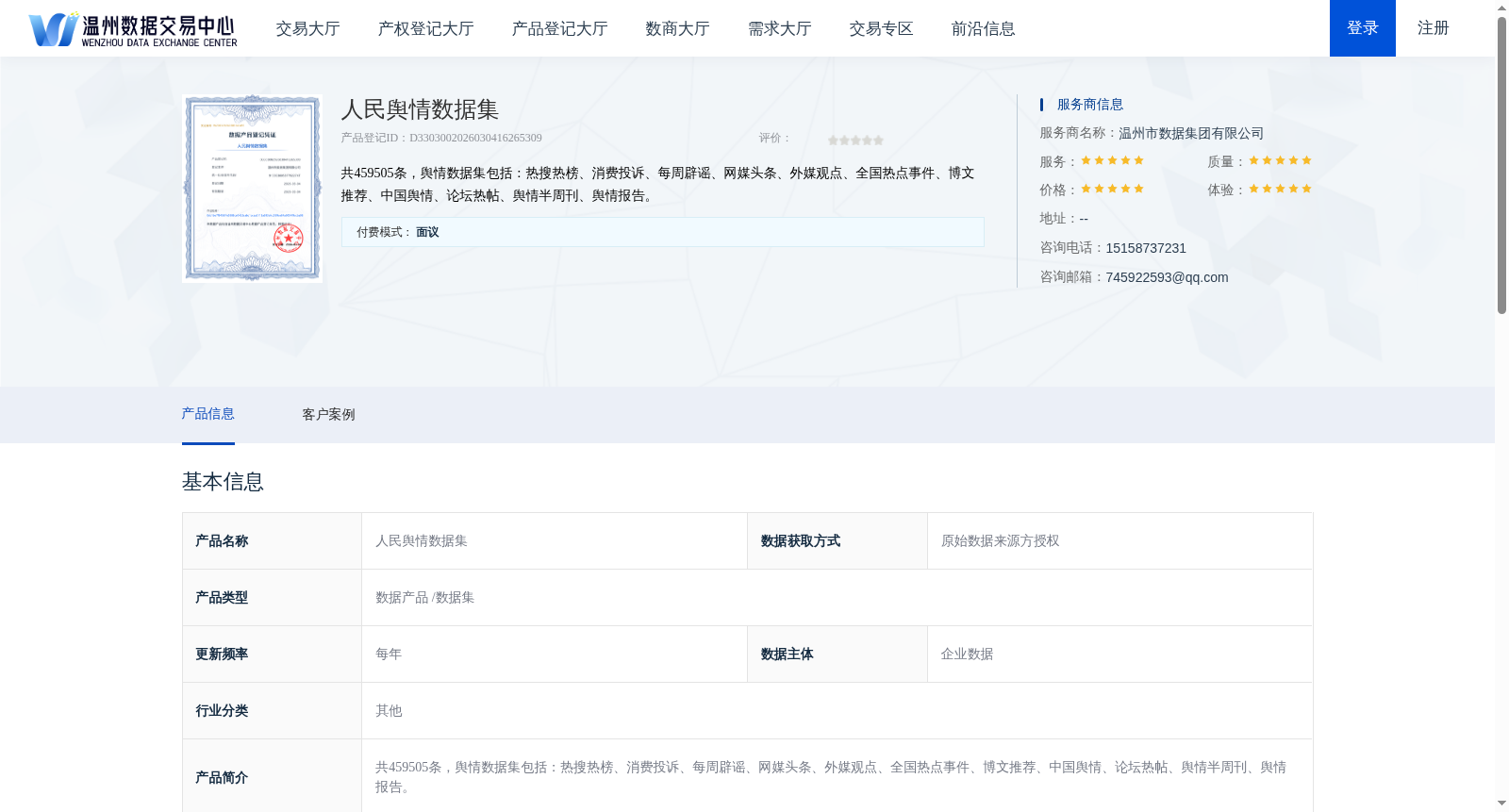Click the scrollbar up arrow
This screenshot has width=1509, height=812.
[x=1501, y=8]
